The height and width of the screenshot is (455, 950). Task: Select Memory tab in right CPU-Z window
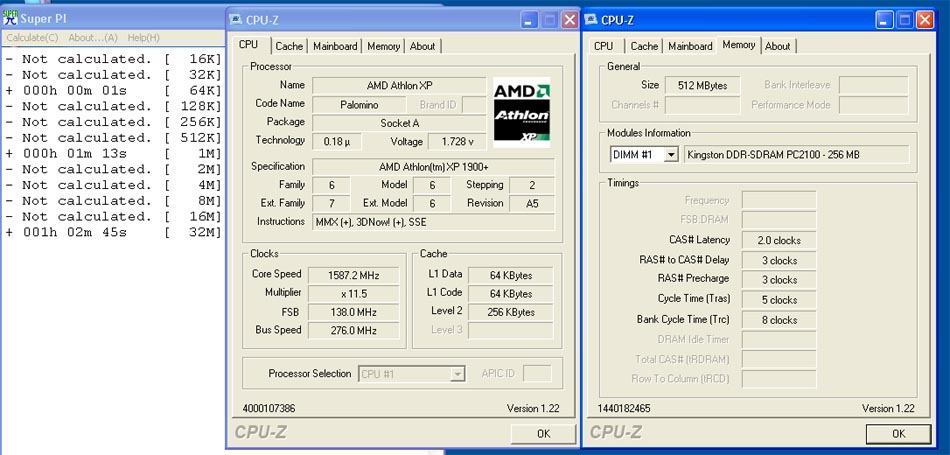[739, 45]
